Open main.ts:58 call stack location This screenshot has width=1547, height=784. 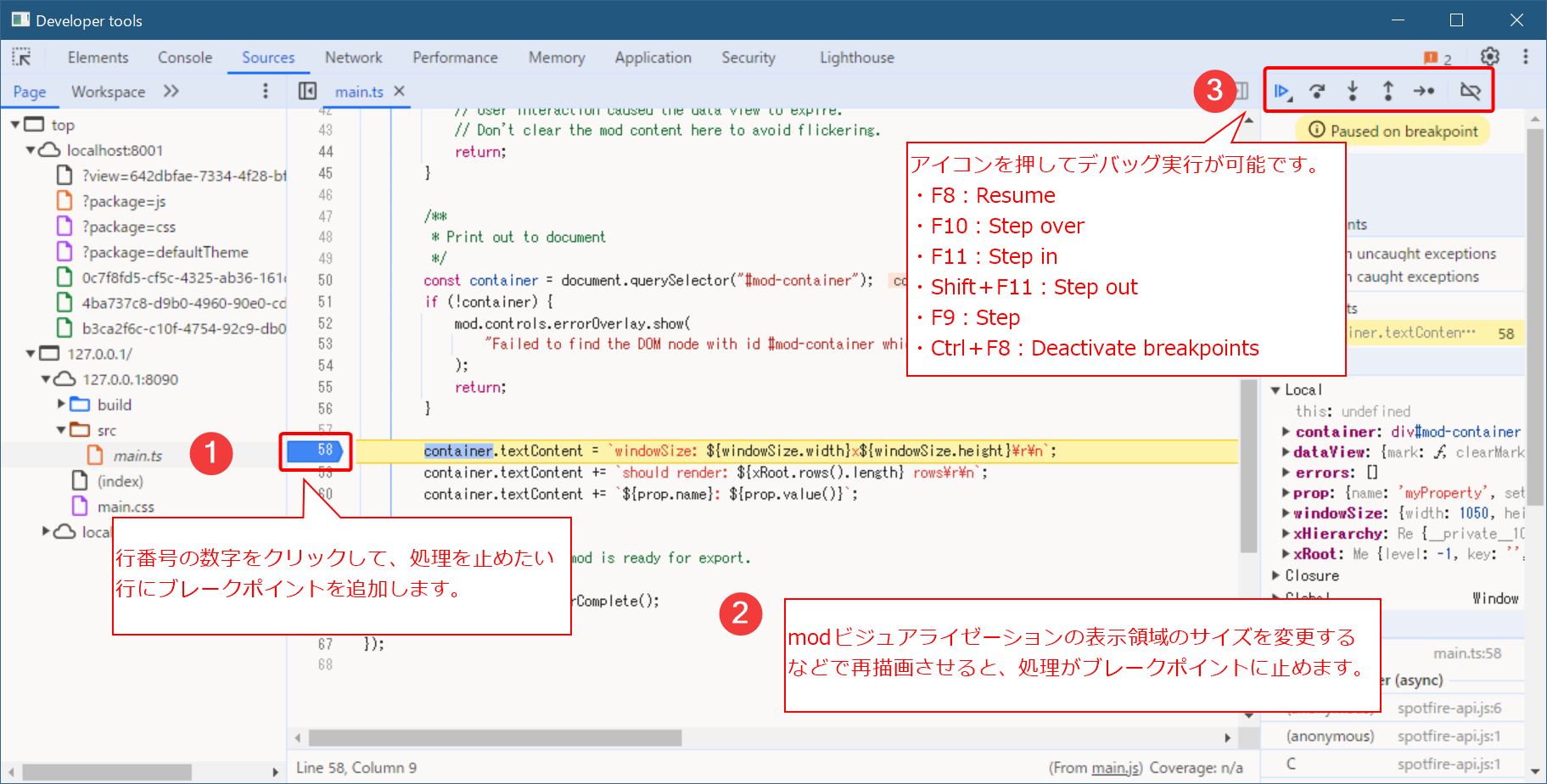click(x=1467, y=653)
